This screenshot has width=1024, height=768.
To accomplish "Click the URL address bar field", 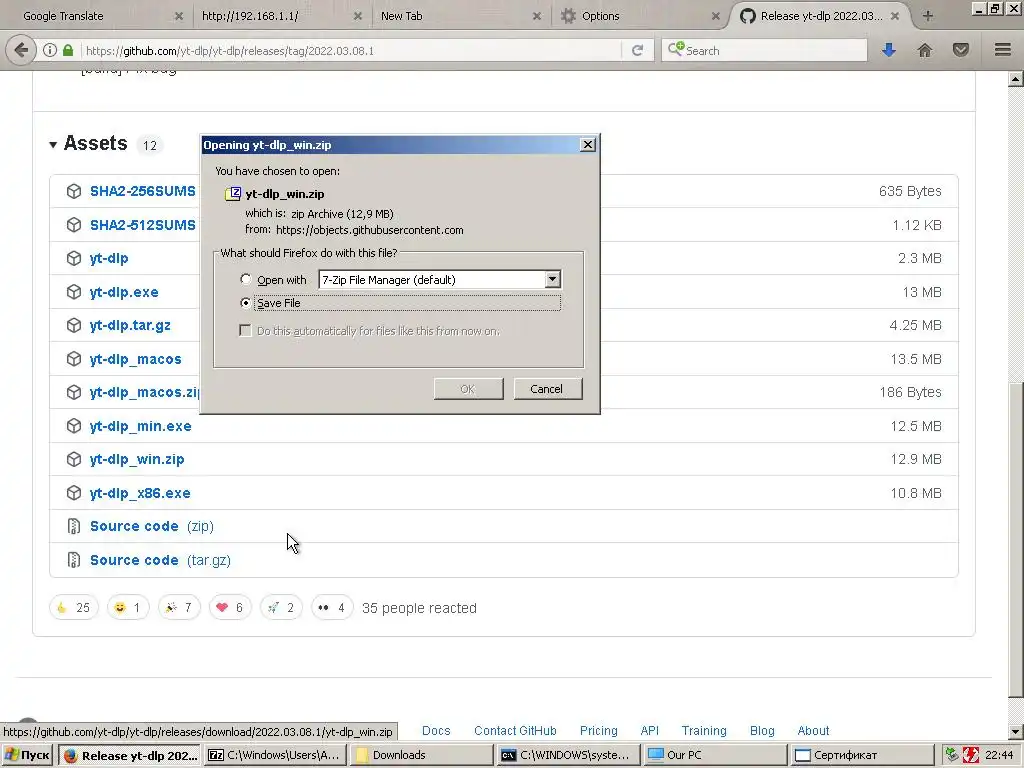I will pyautogui.click(x=353, y=50).
